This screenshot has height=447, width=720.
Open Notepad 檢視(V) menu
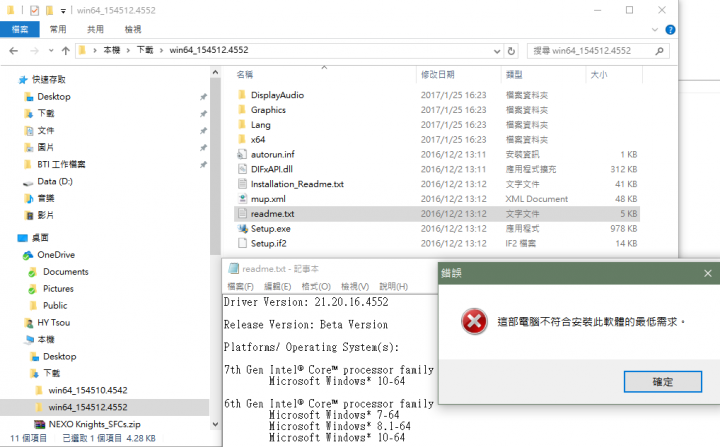click(355, 286)
